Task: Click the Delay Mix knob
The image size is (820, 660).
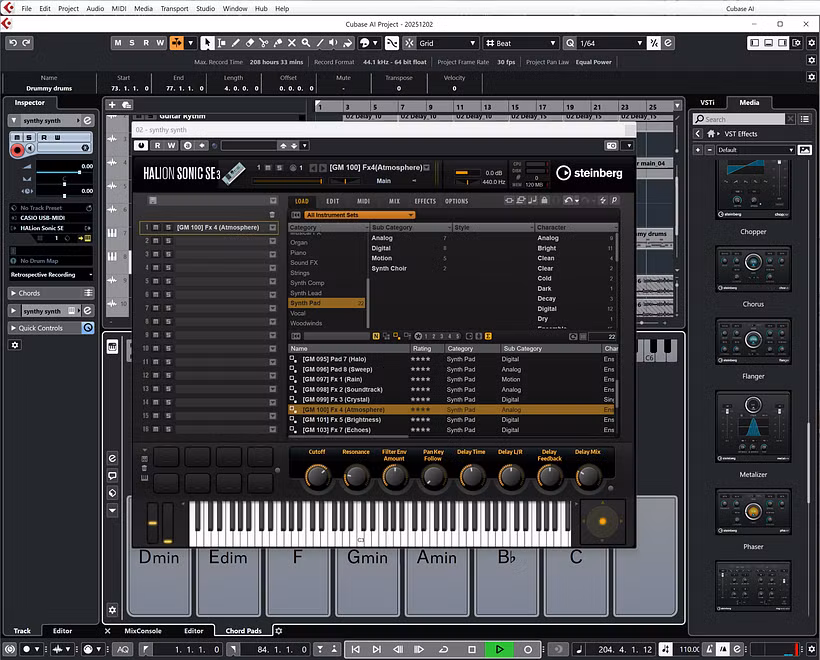Action: click(588, 476)
